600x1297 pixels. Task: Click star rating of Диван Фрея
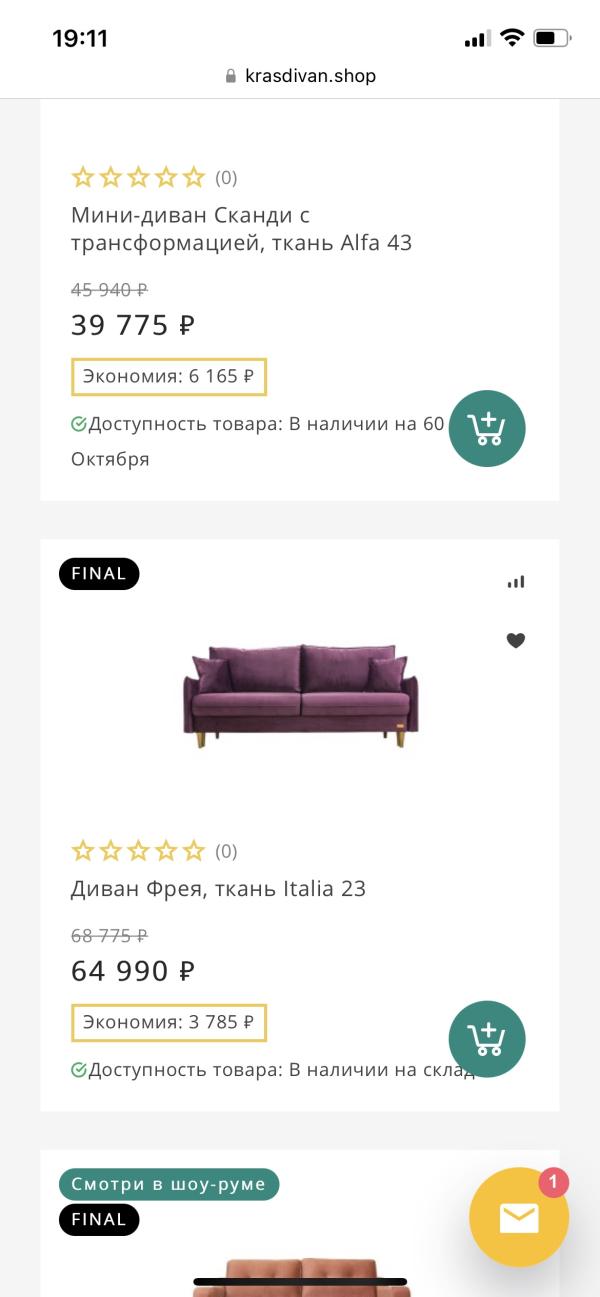point(138,851)
